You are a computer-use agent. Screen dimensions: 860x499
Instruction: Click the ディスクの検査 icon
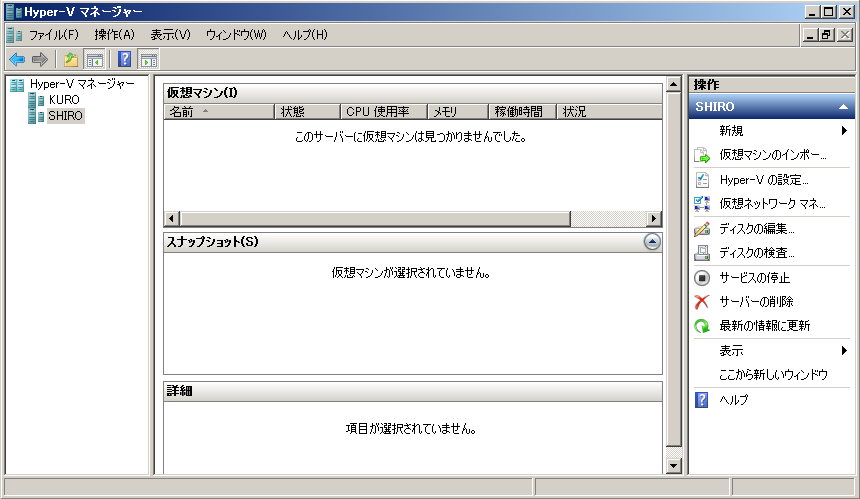pos(702,253)
